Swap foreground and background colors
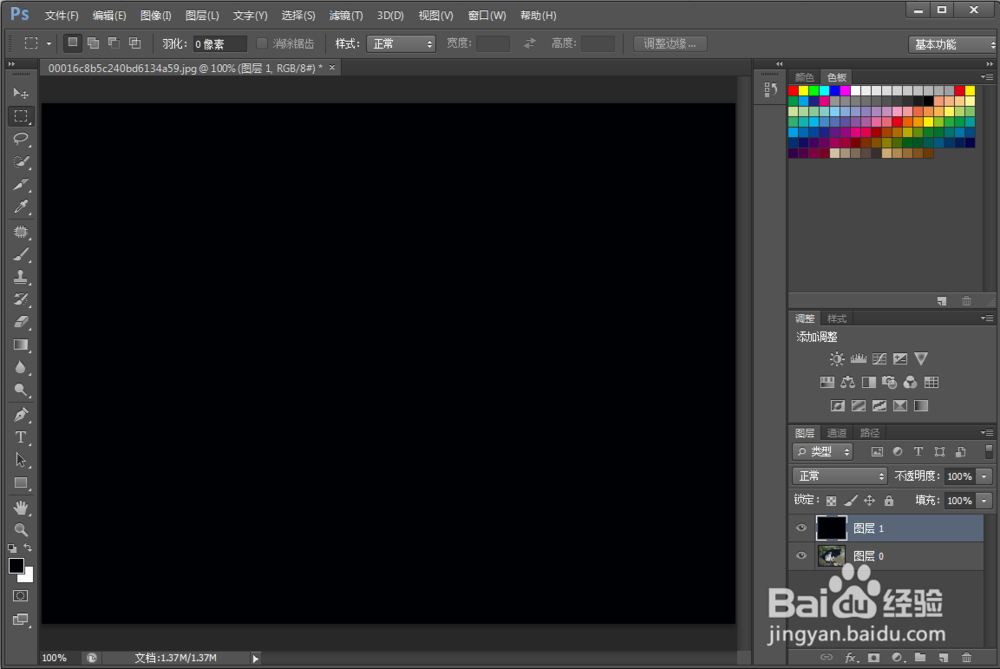This screenshot has width=1000, height=669. coord(28,548)
